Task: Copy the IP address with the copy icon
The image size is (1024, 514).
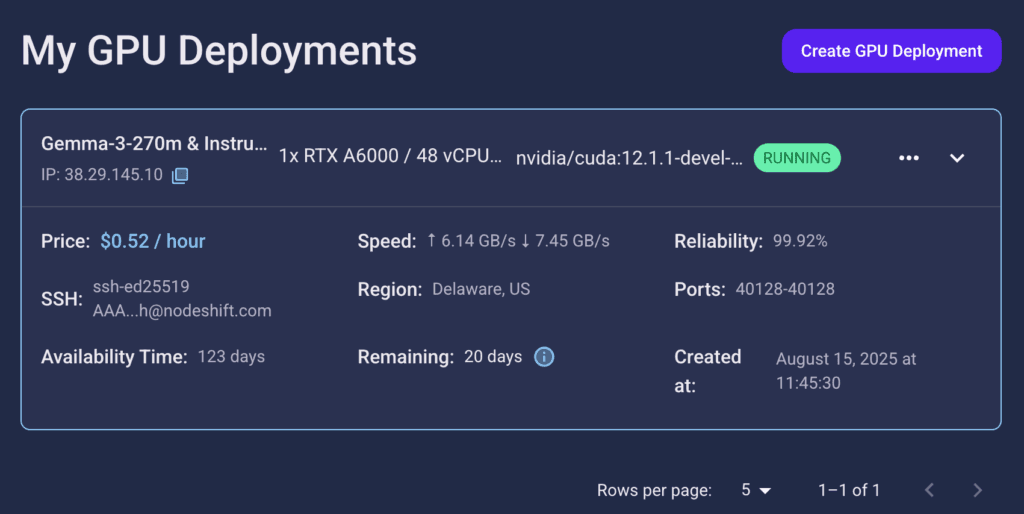Action: (x=180, y=175)
